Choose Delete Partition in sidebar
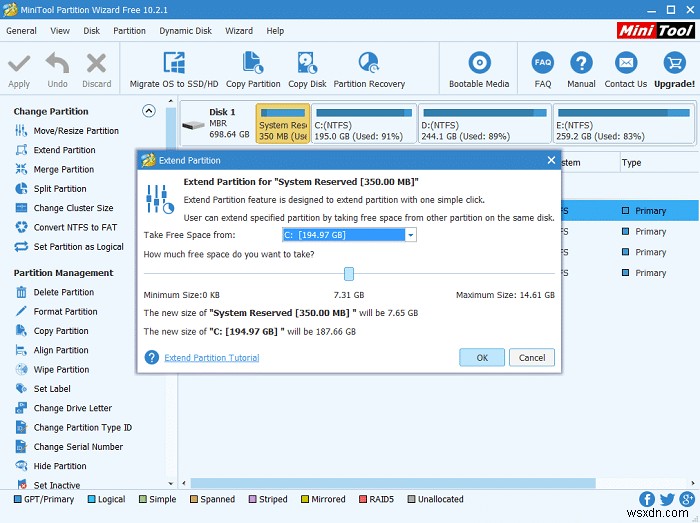Image resolution: width=700 pixels, height=523 pixels. (54, 292)
